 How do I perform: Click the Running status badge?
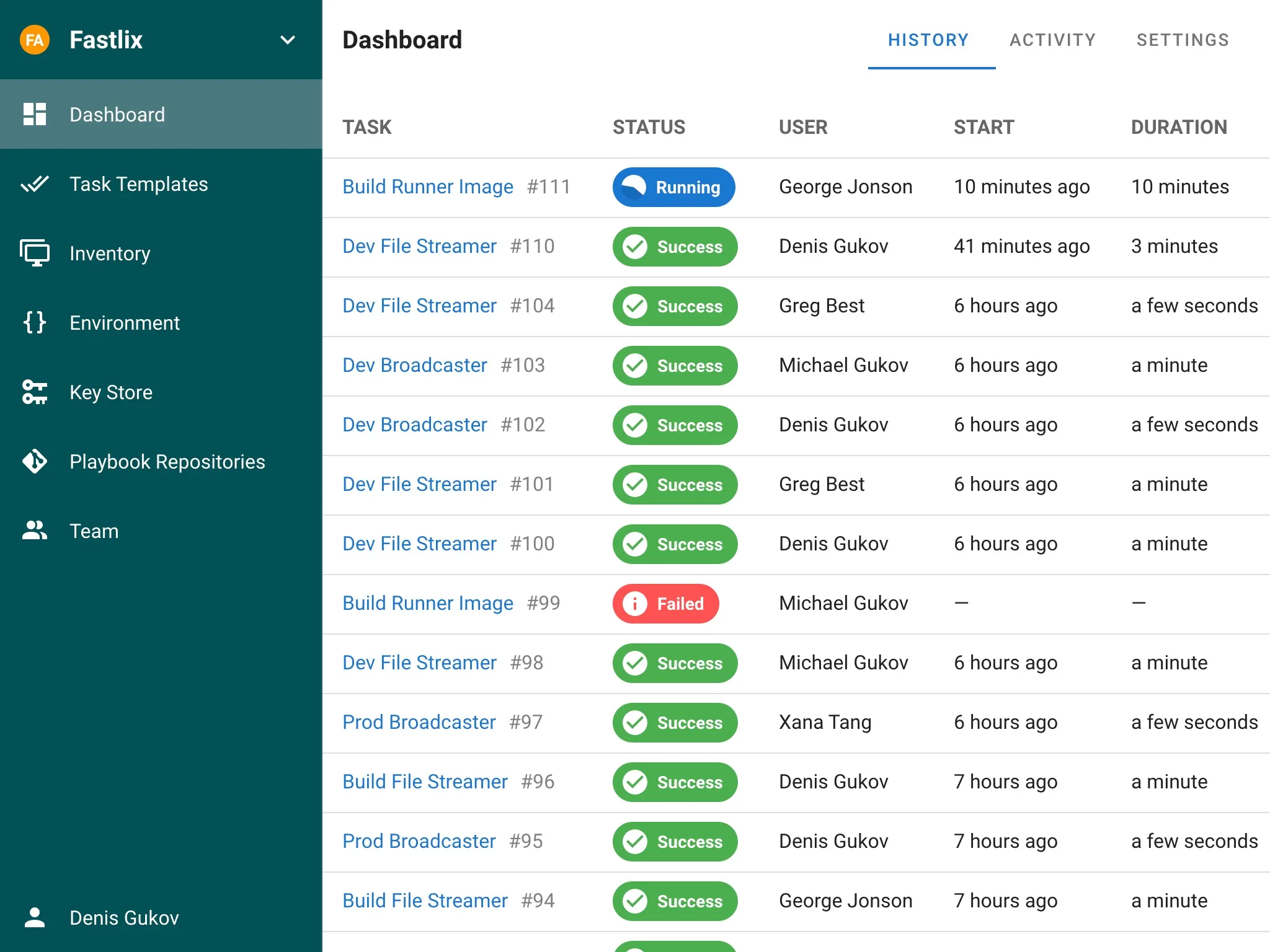click(x=673, y=187)
